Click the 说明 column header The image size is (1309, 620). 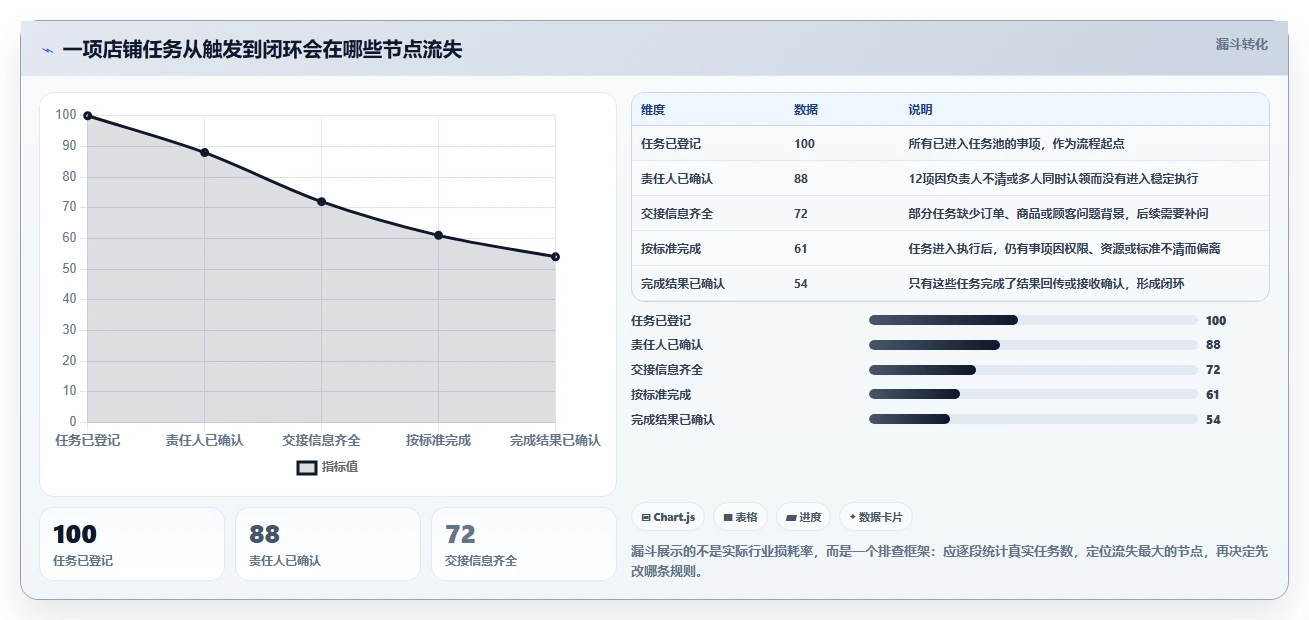coord(920,110)
